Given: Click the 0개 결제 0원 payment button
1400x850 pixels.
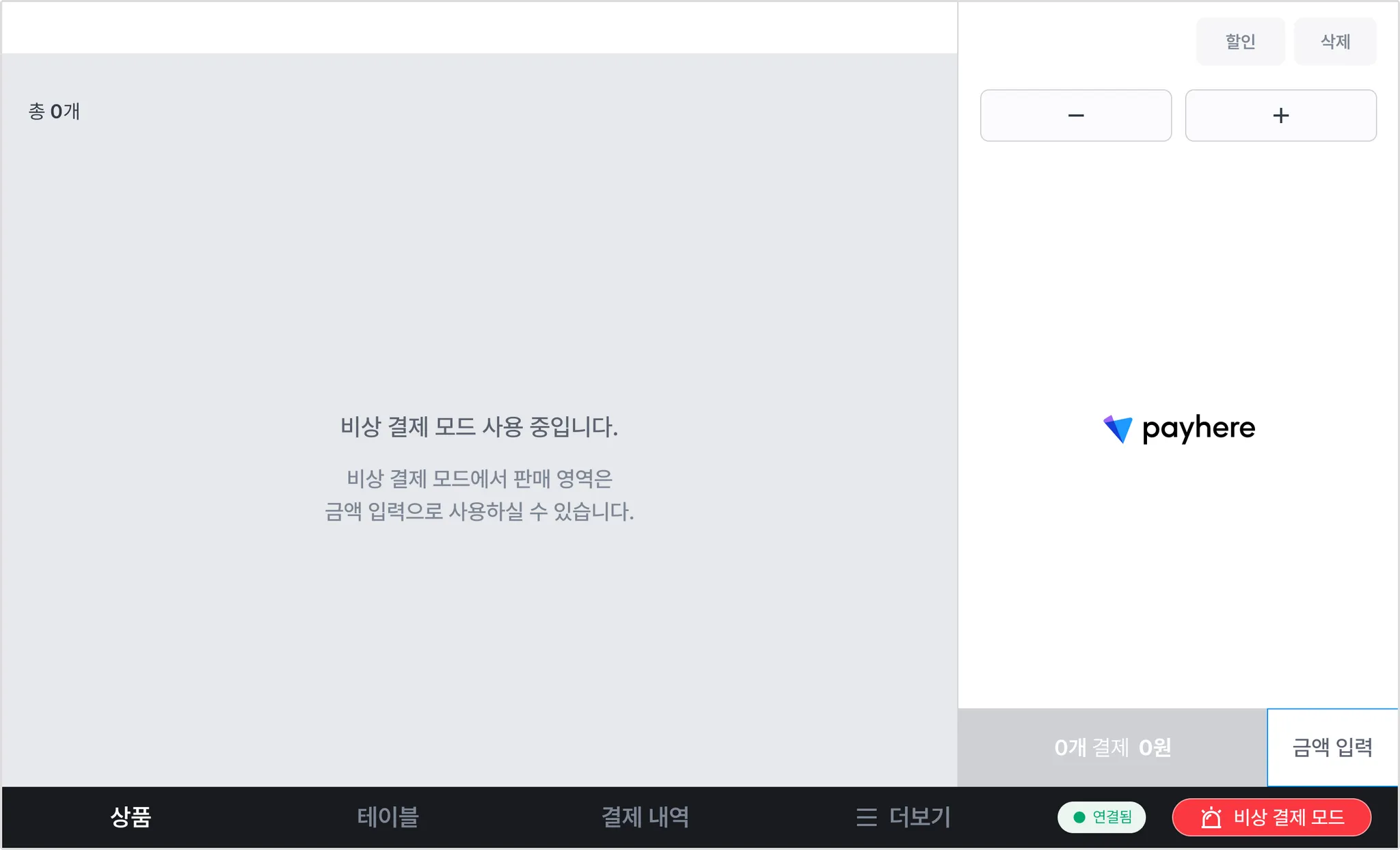Looking at the screenshot, I should (x=1112, y=748).
